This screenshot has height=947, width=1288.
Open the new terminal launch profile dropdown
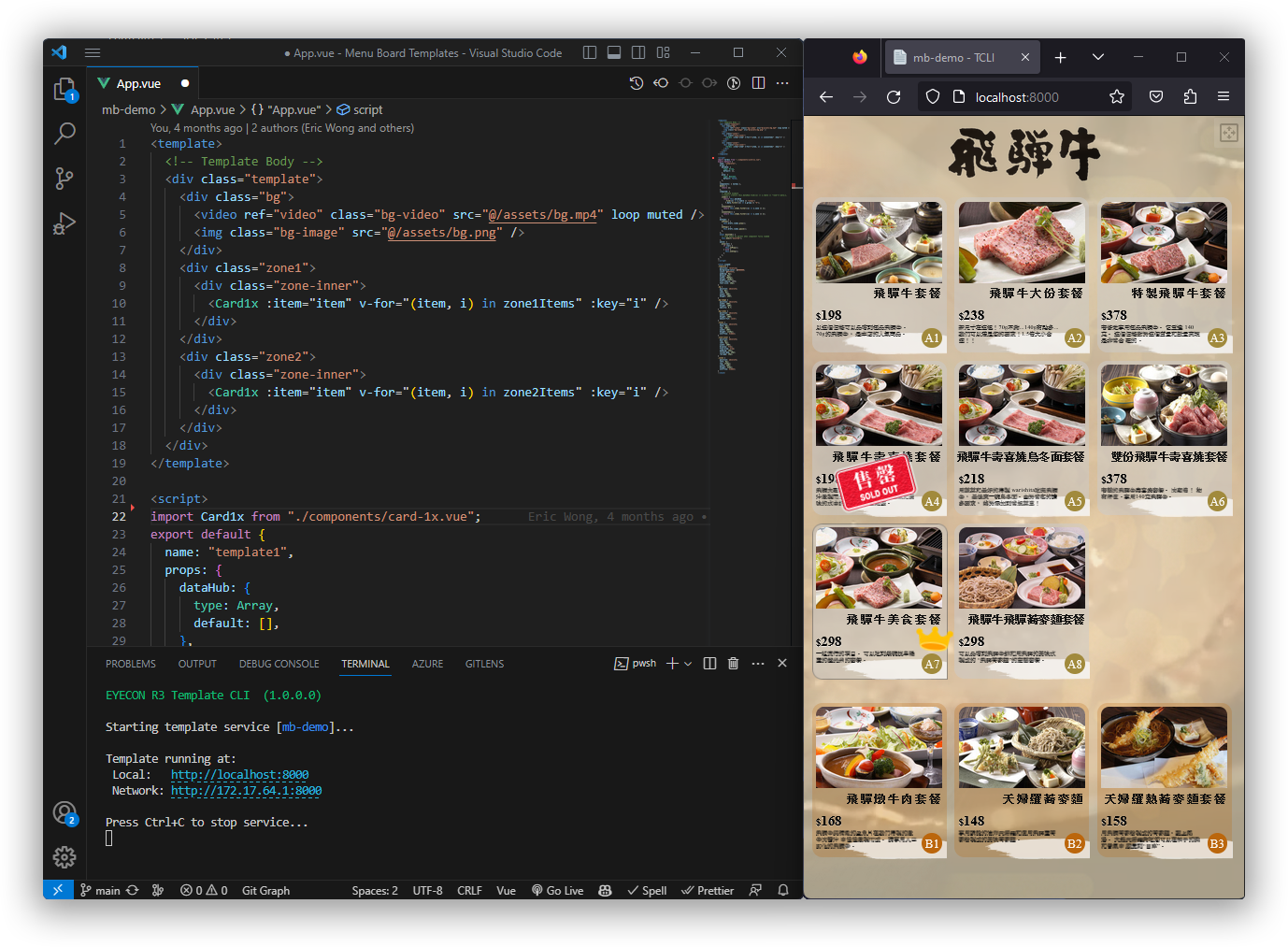click(x=689, y=664)
